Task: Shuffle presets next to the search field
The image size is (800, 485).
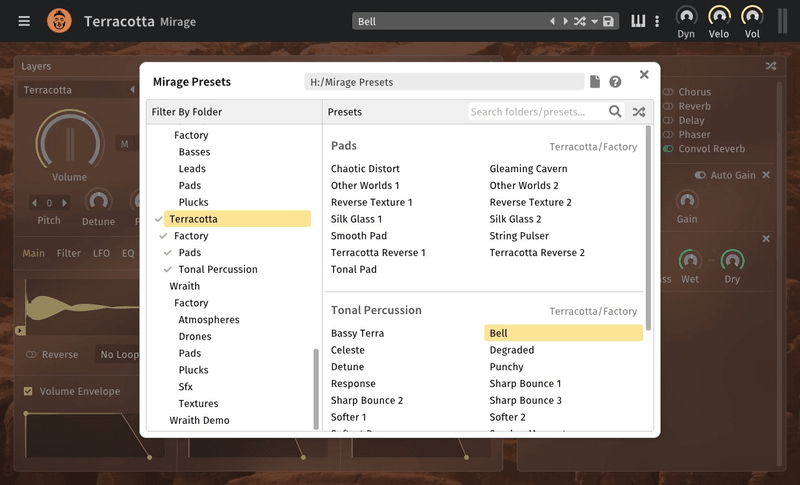Action: (638, 112)
